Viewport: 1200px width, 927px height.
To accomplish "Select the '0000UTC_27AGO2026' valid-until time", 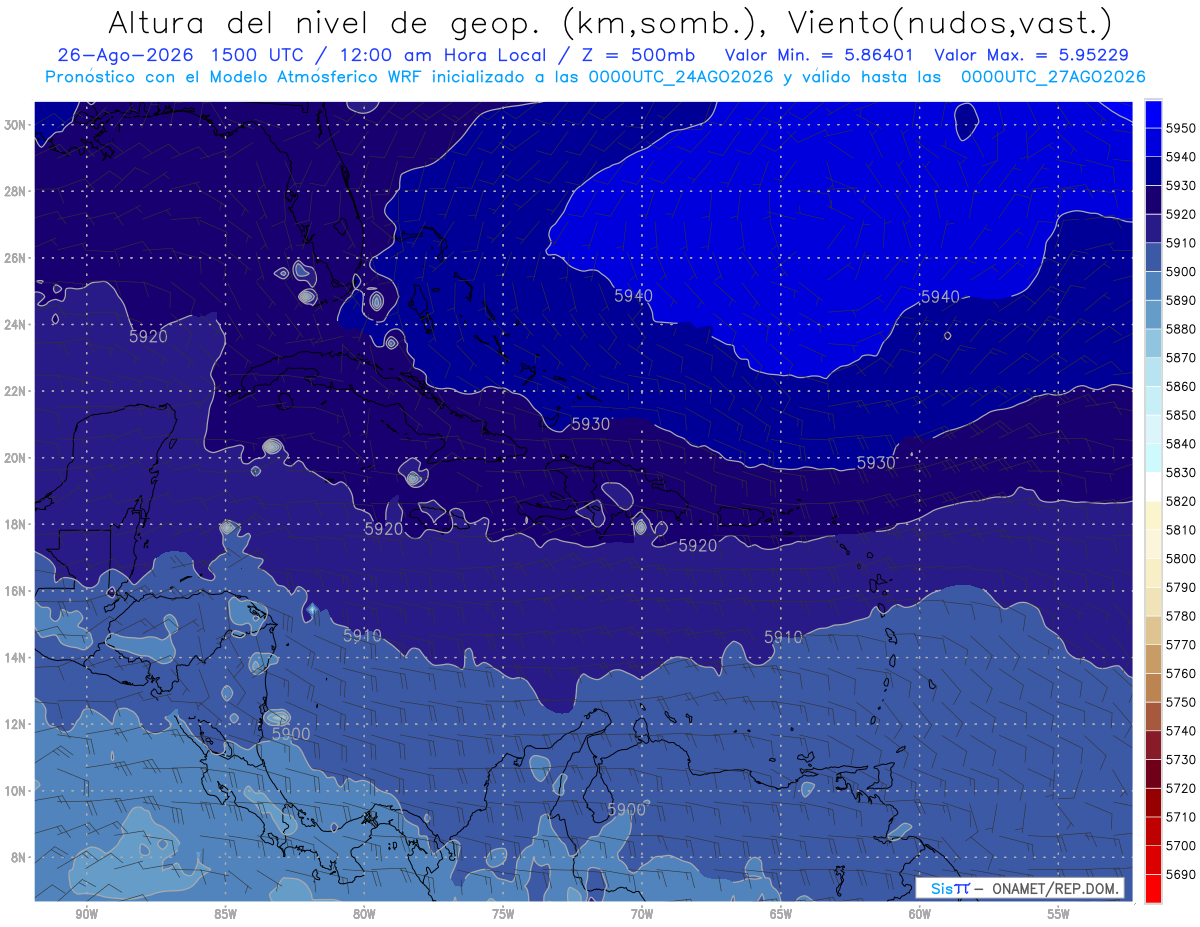I will pos(1053,77).
